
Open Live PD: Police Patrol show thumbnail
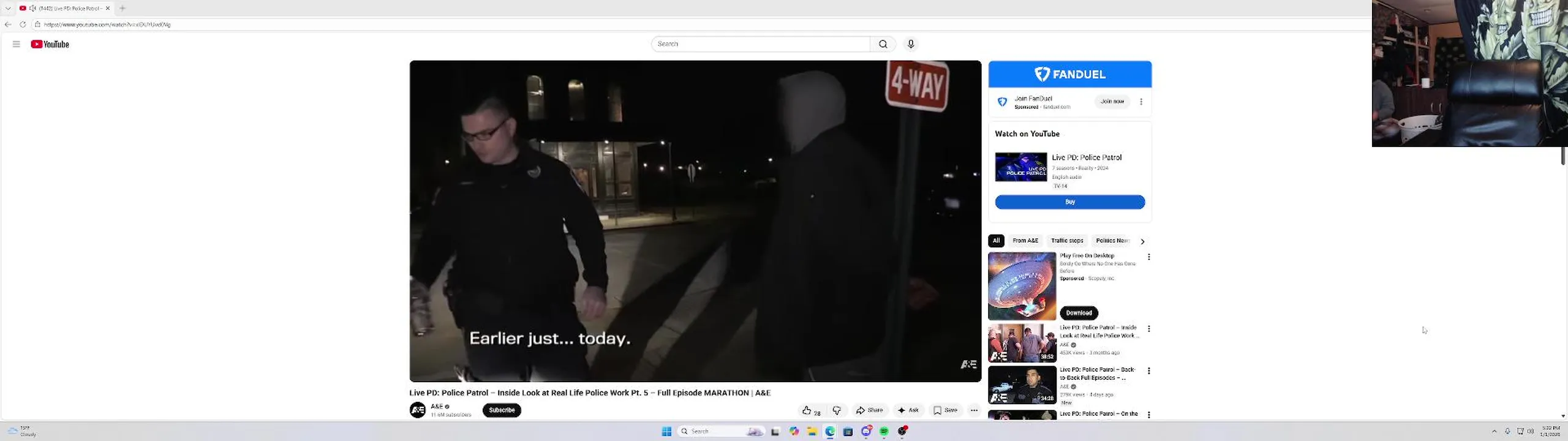tap(1021, 167)
